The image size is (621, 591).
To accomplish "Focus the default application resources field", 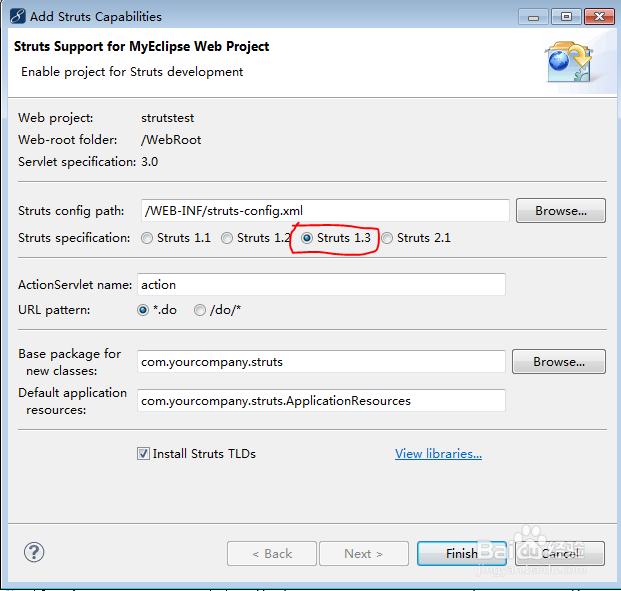I will 321,400.
